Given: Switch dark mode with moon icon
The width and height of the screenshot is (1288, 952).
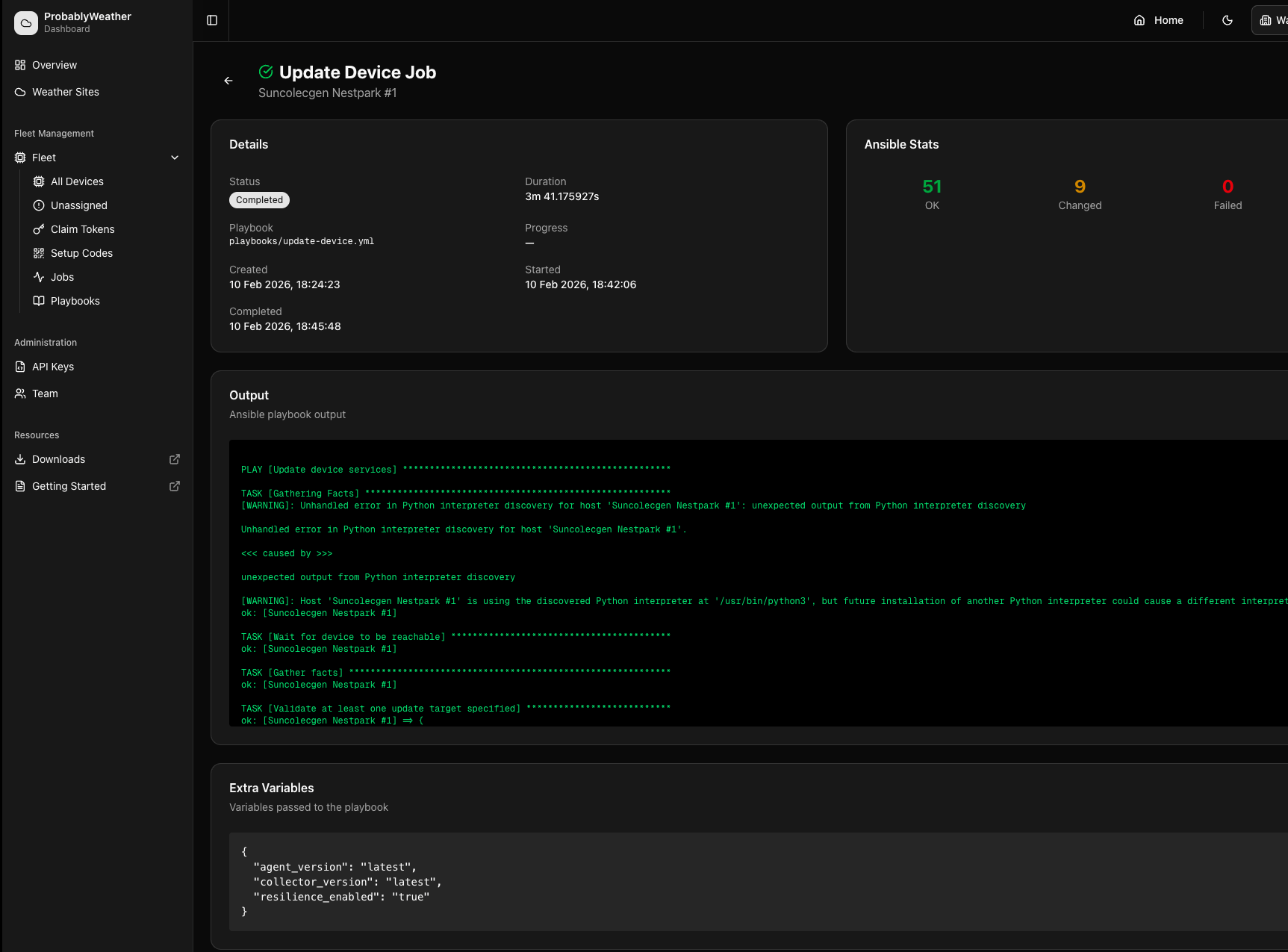Looking at the screenshot, I should pos(1228,20).
